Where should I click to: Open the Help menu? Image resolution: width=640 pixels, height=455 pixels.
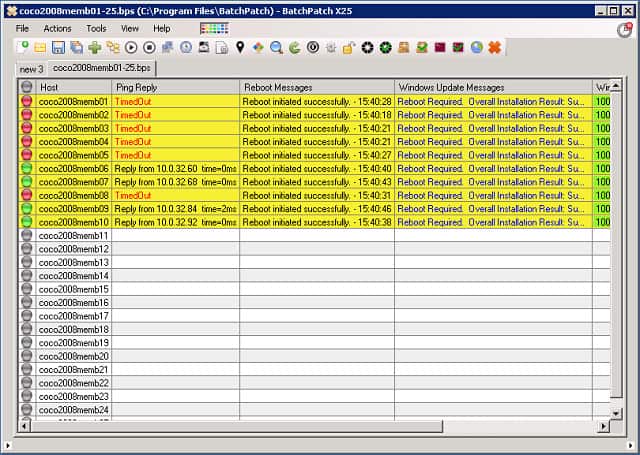click(x=162, y=29)
